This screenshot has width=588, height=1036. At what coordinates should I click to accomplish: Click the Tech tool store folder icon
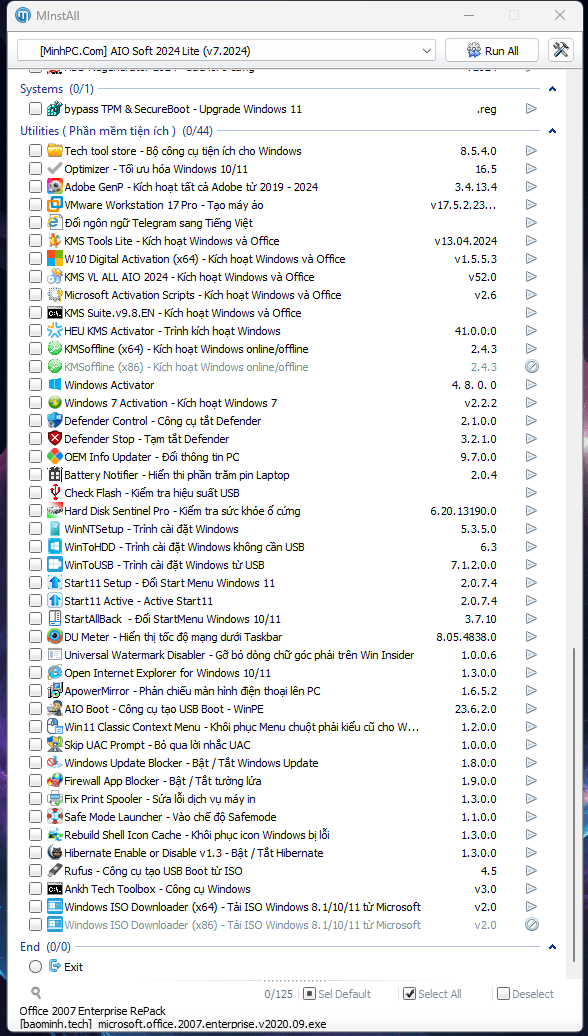click(x=55, y=151)
